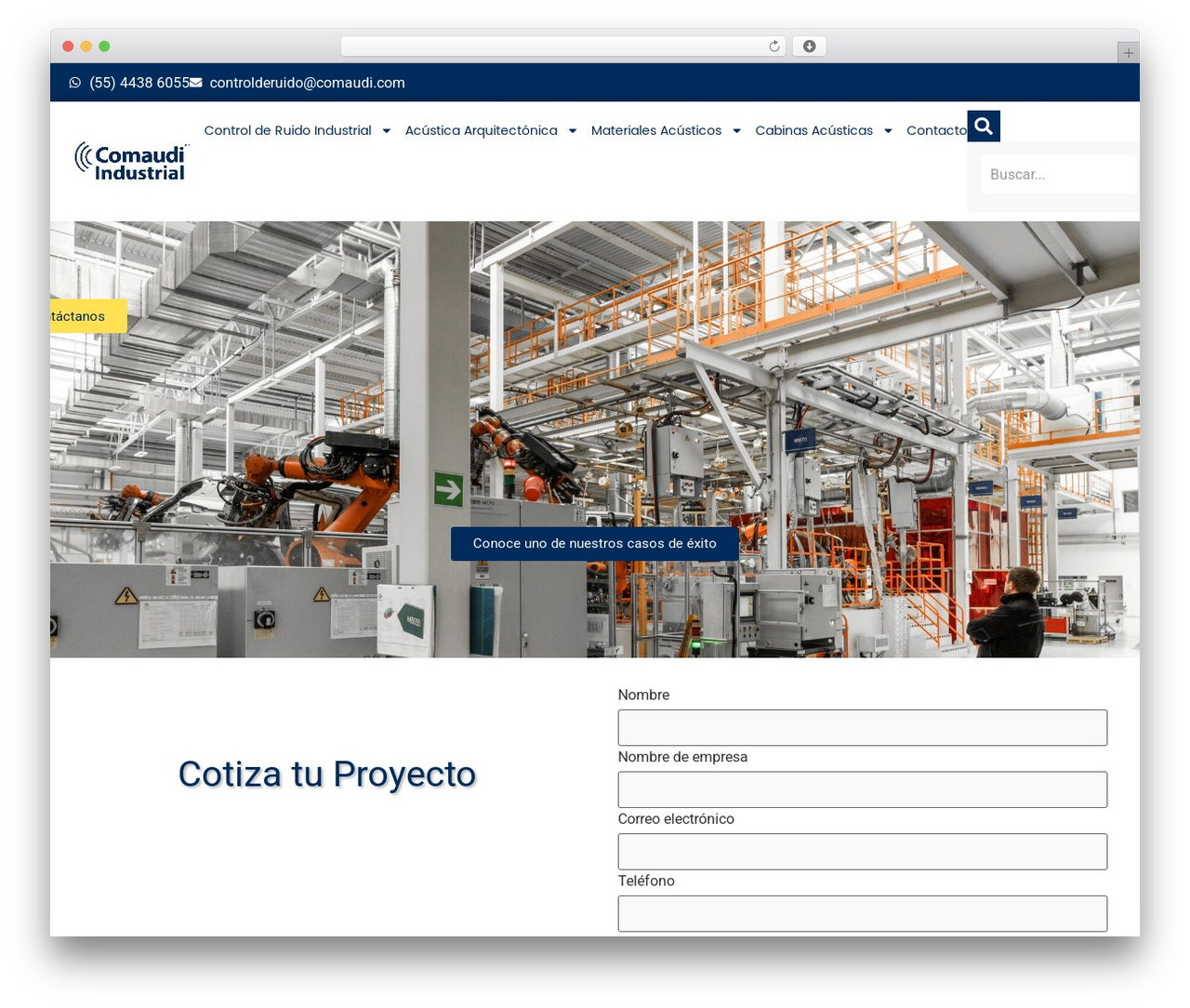
Task: Click the Nombre input field
Action: pyautogui.click(x=863, y=727)
